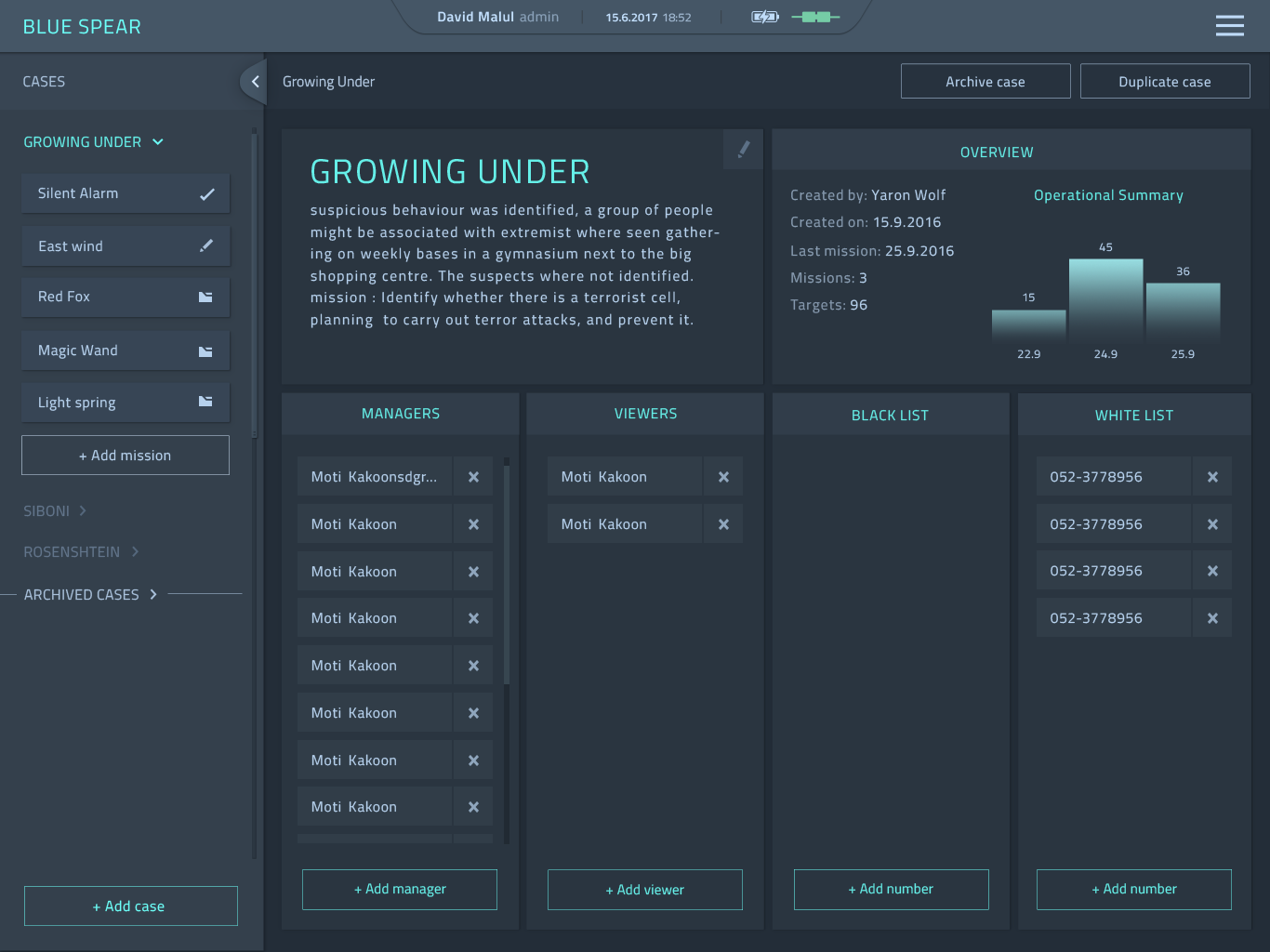The width and height of the screenshot is (1270, 952).
Task: Click the Archive case button
Action: click(x=986, y=81)
